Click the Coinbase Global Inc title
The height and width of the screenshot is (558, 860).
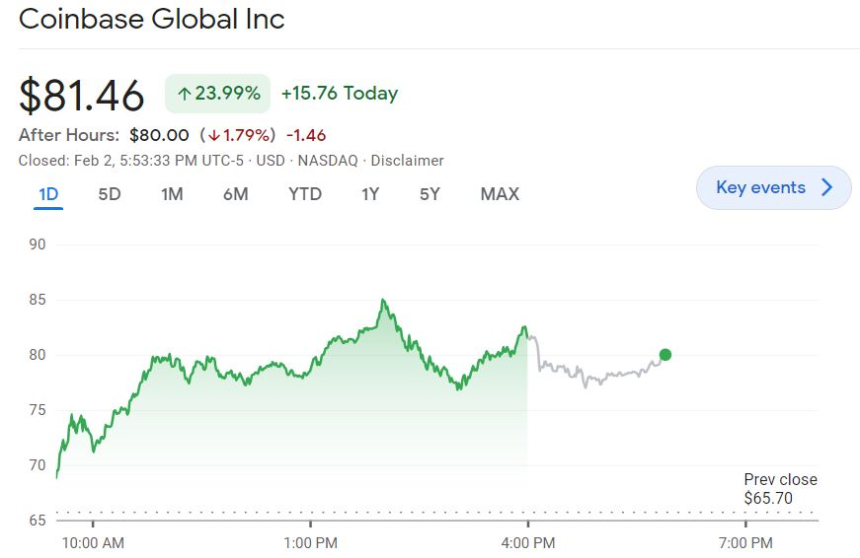152,19
